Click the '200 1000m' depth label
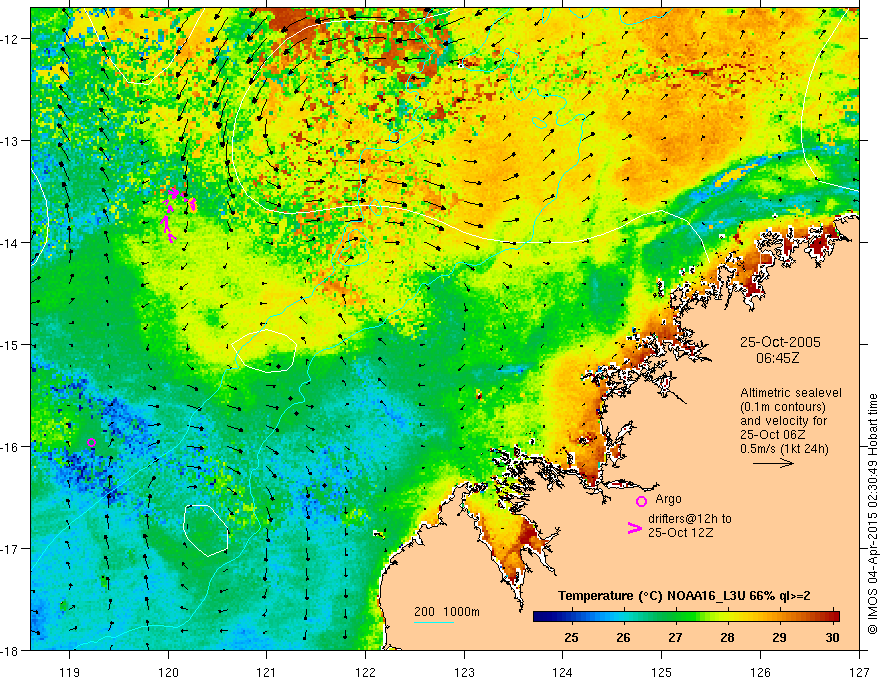Viewport: 880px width, 680px height. click(447, 612)
